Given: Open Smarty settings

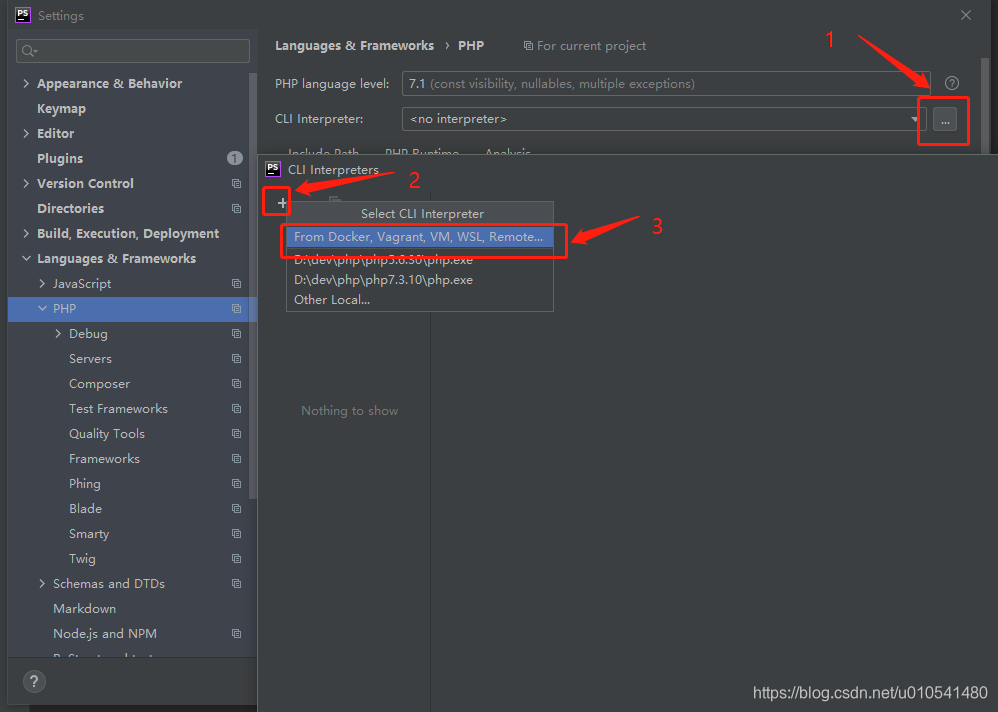Looking at the screenshot, I should click(89, 534).
